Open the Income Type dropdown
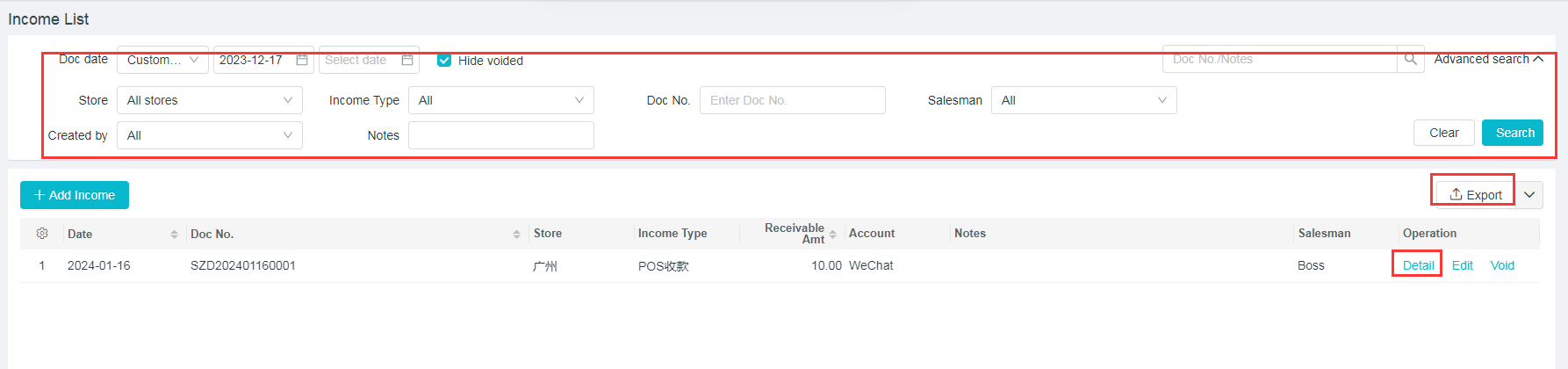Viewport: 1568px width, 369px height. 500,100
